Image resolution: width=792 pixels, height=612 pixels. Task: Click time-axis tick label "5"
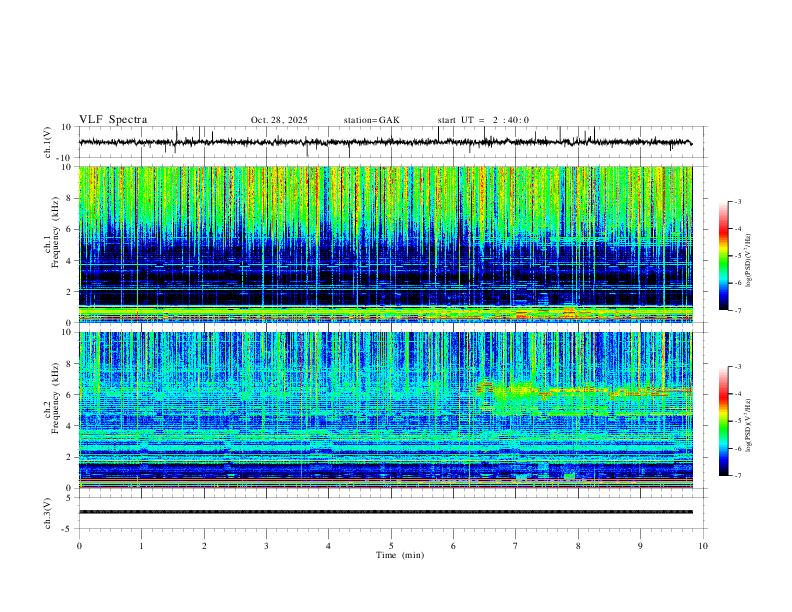[391, 546]
